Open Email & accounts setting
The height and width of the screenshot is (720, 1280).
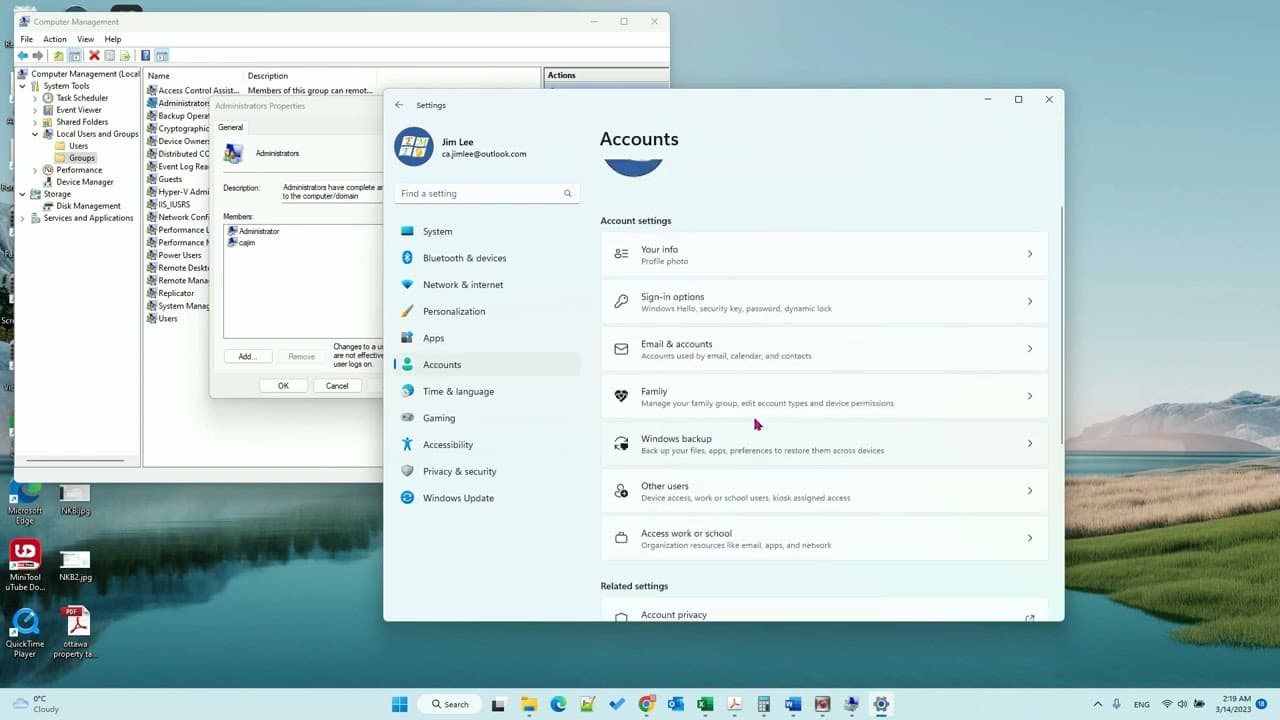click(x=824, y=349)
